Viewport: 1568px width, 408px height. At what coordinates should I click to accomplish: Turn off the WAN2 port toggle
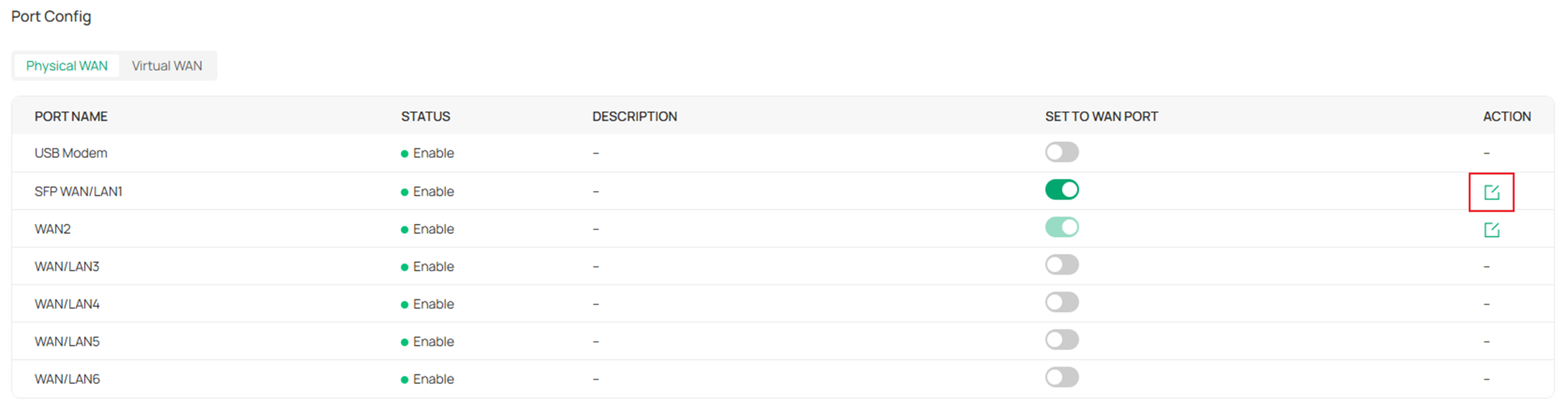pyautogui.click(x=1061, y=227)
